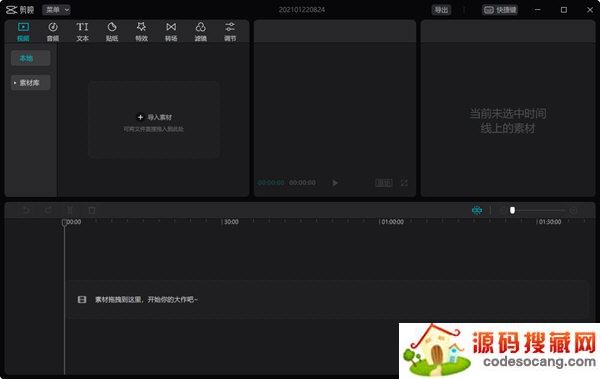This screenshot has width=600, height=379.
Task: Click the 导出 export button
Action: tap(441, 10)
